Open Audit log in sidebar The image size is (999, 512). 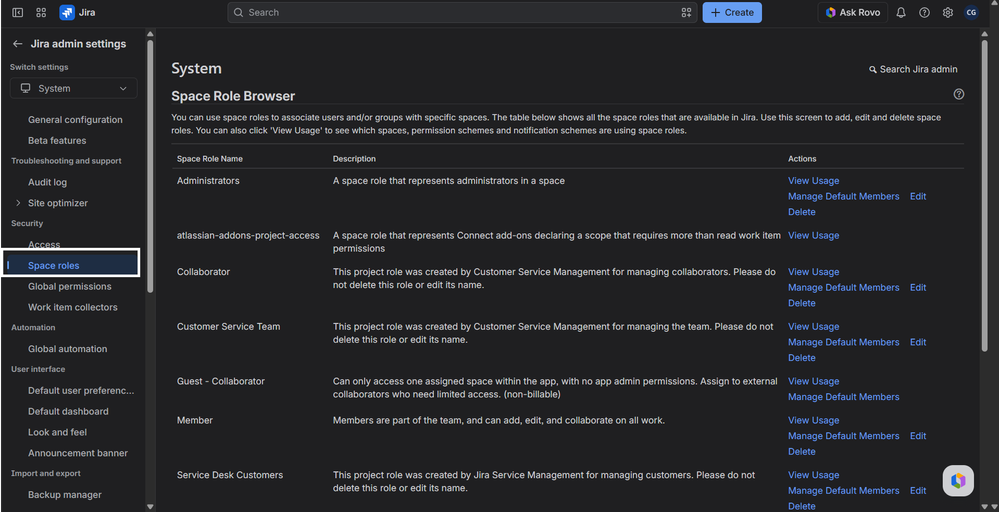[x=47, y=182]
